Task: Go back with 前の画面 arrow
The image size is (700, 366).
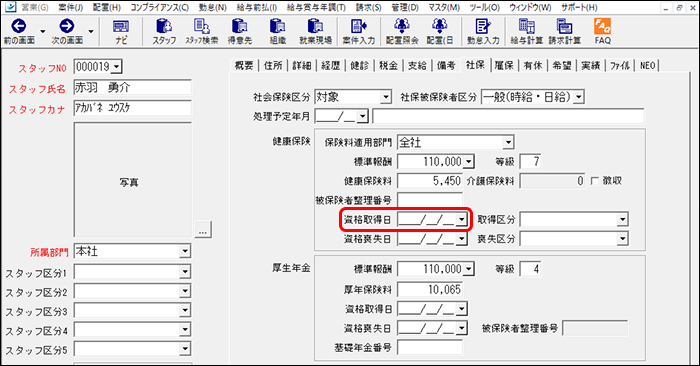Action: tap(19, 31)
